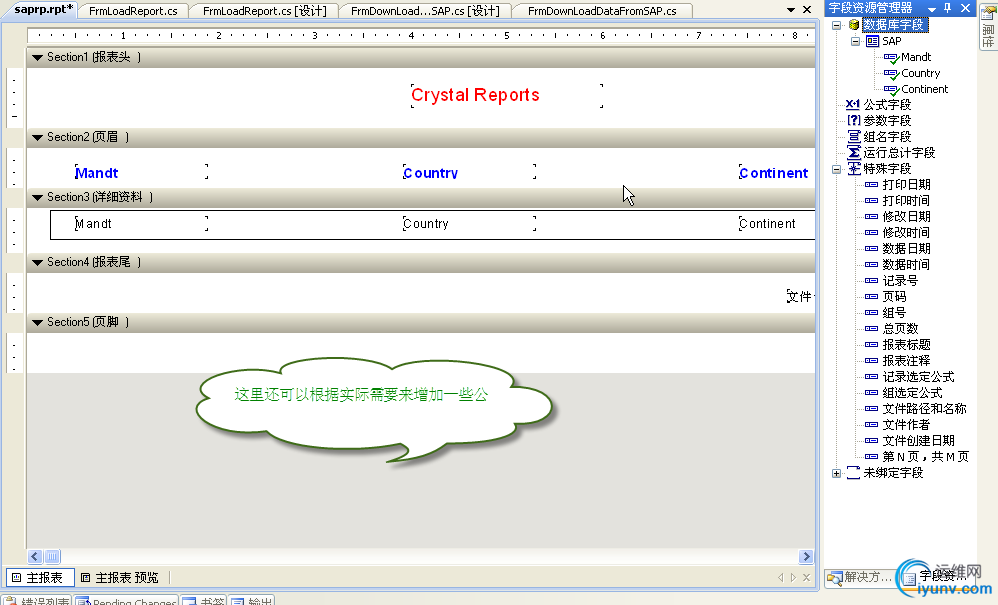998x605 pixels.
Task: Collapse Section2 页眉 triangle
Action: click(38, 137)
